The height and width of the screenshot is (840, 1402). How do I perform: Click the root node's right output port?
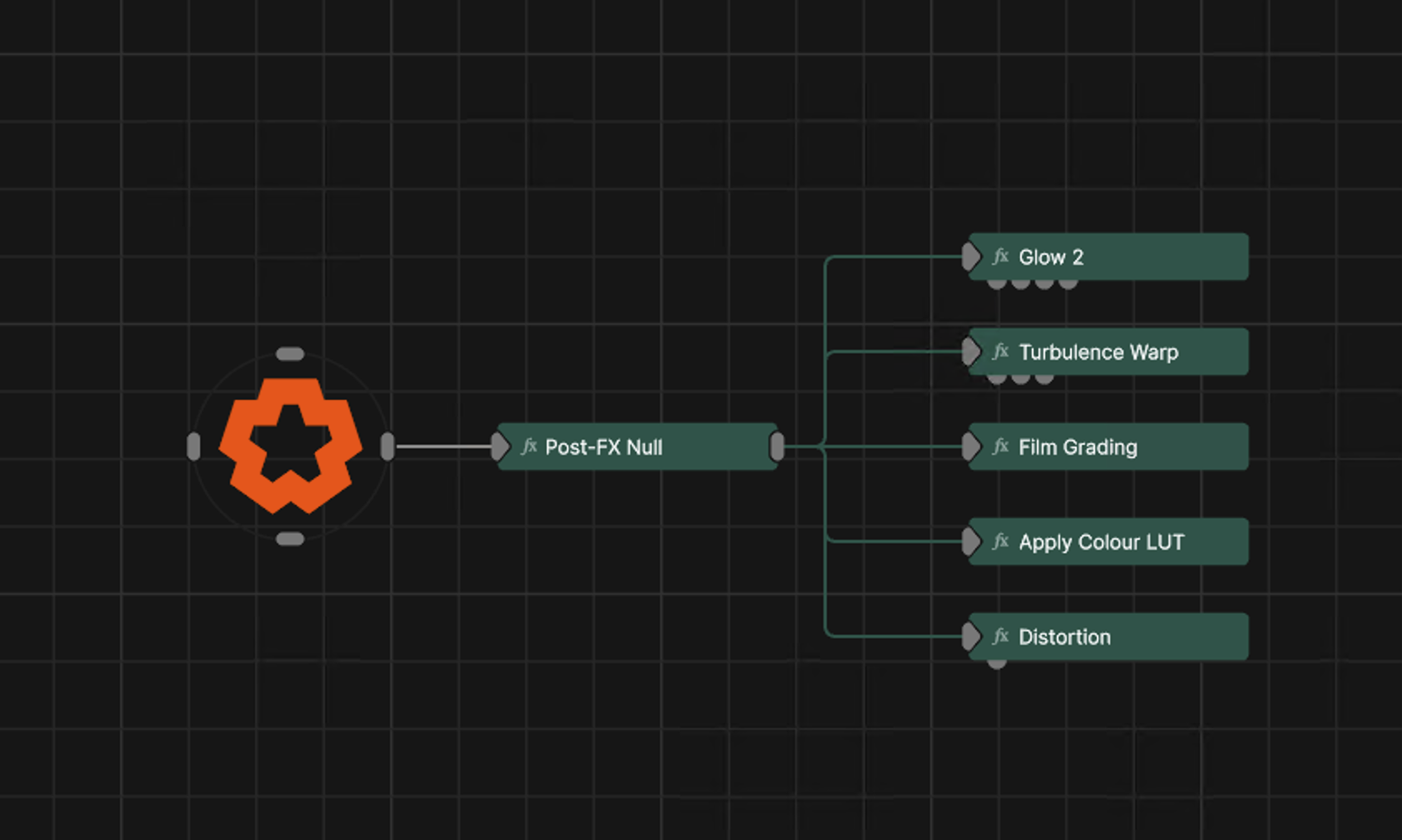click(388, 447)
